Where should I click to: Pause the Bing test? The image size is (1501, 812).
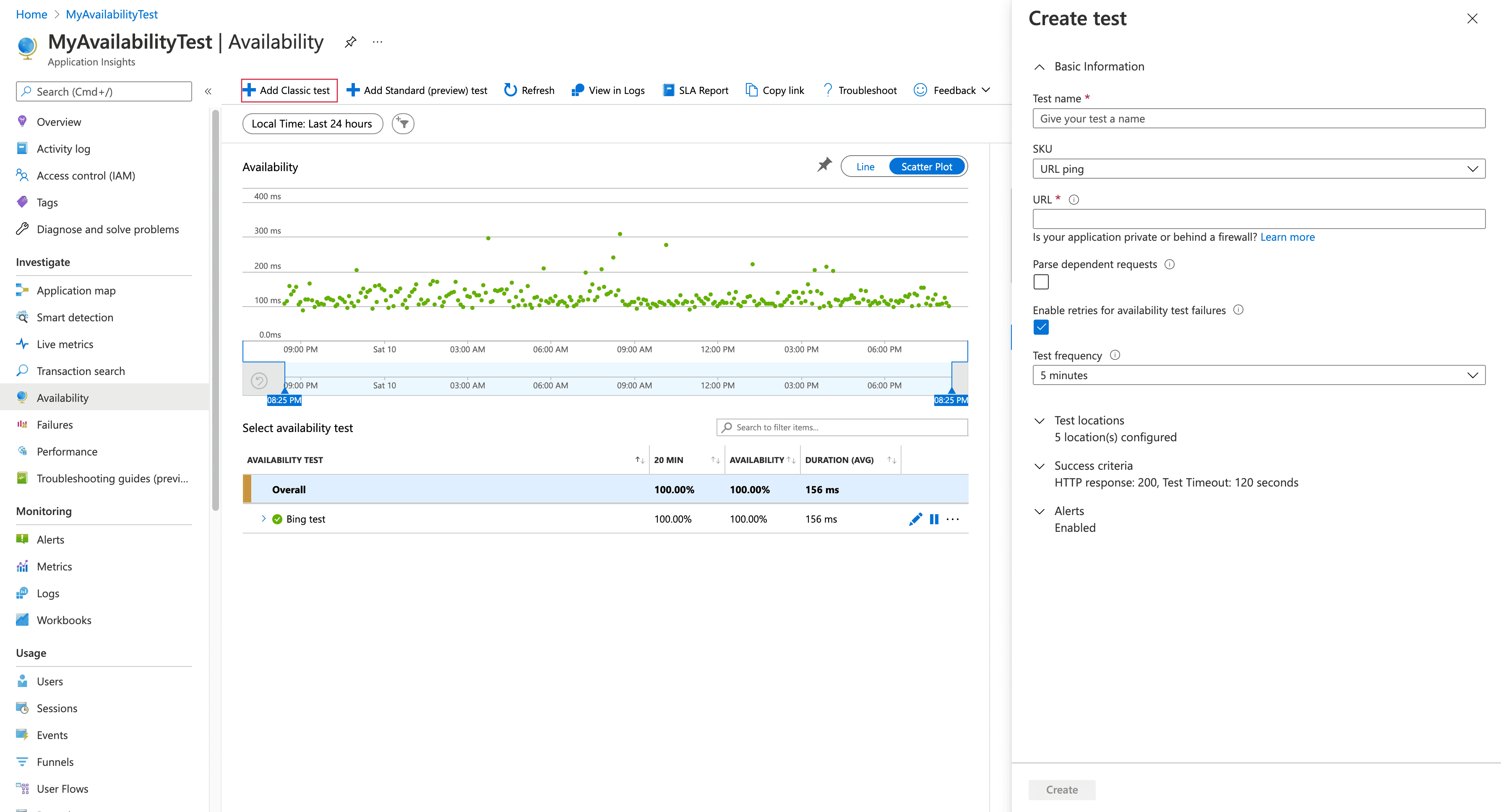934,519
